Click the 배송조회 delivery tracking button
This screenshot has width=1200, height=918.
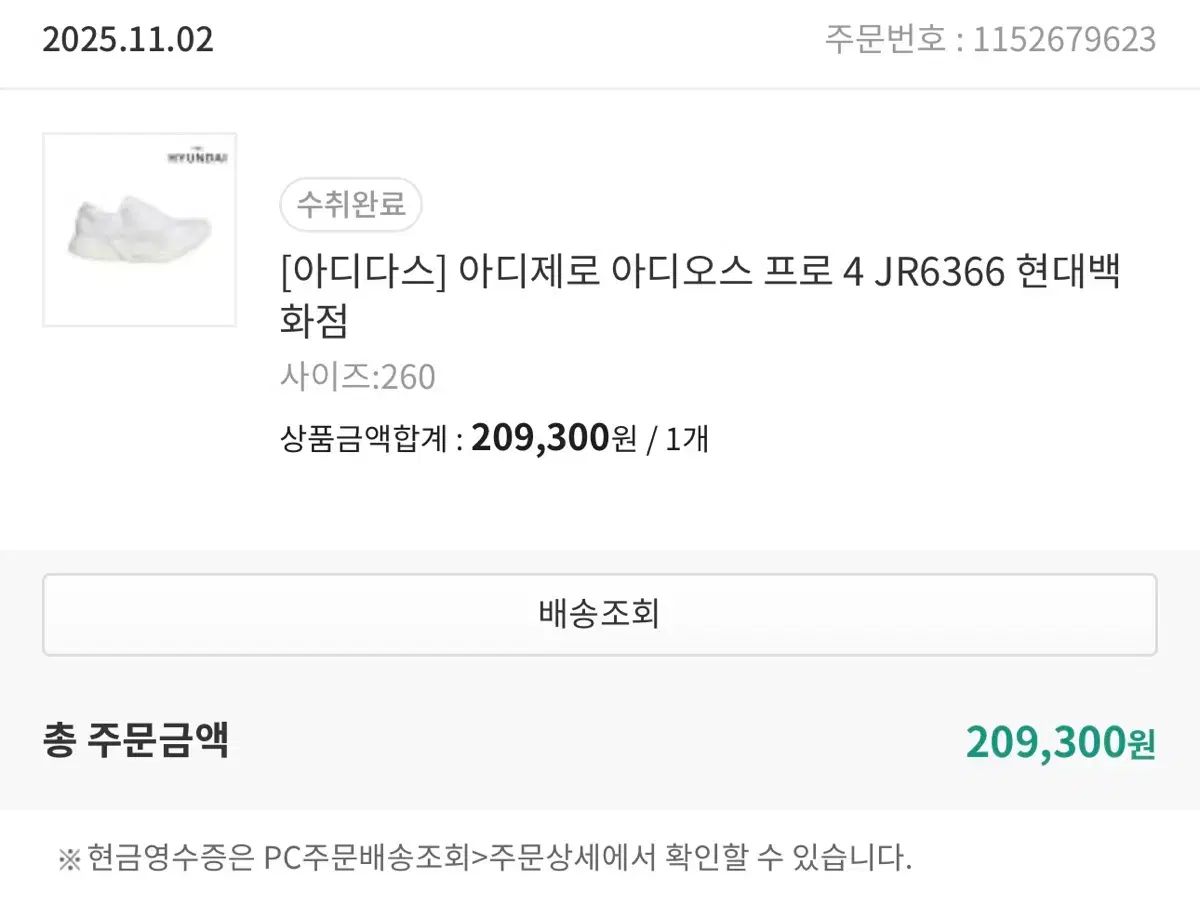coord(599,614)
